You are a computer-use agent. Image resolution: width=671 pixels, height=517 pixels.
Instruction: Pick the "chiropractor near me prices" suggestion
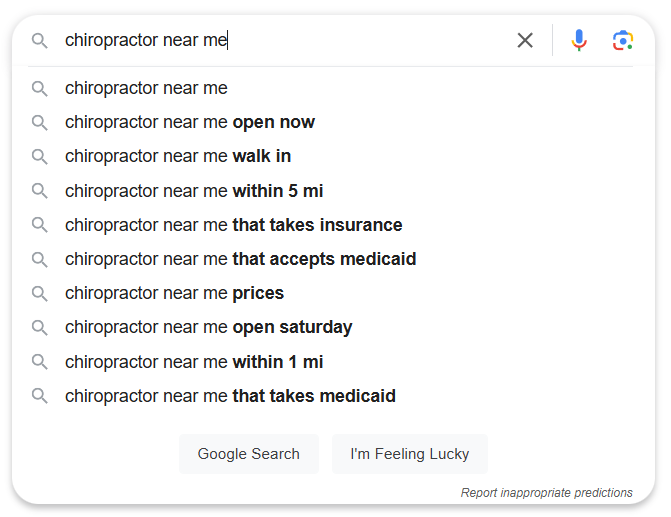(330, 294)
